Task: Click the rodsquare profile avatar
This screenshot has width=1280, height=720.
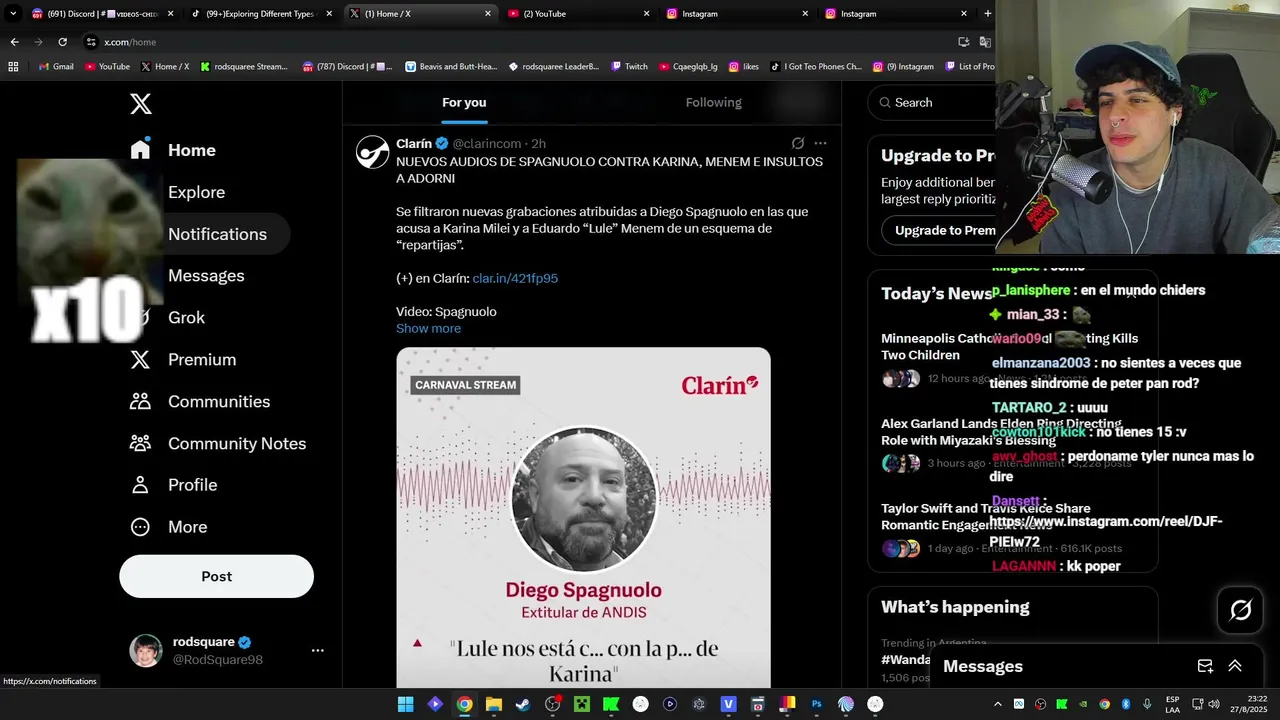Action: [146, 650]
